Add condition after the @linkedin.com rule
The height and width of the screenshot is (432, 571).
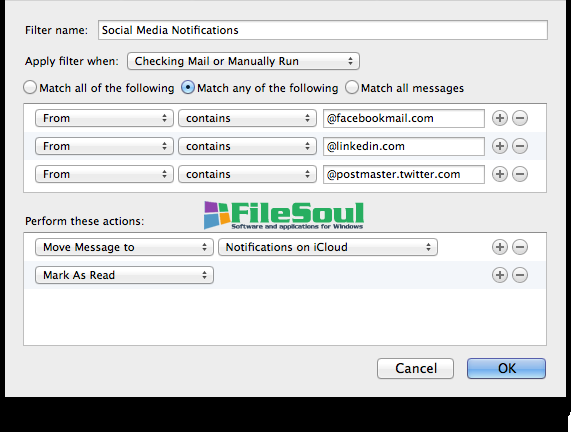(500, 146)
